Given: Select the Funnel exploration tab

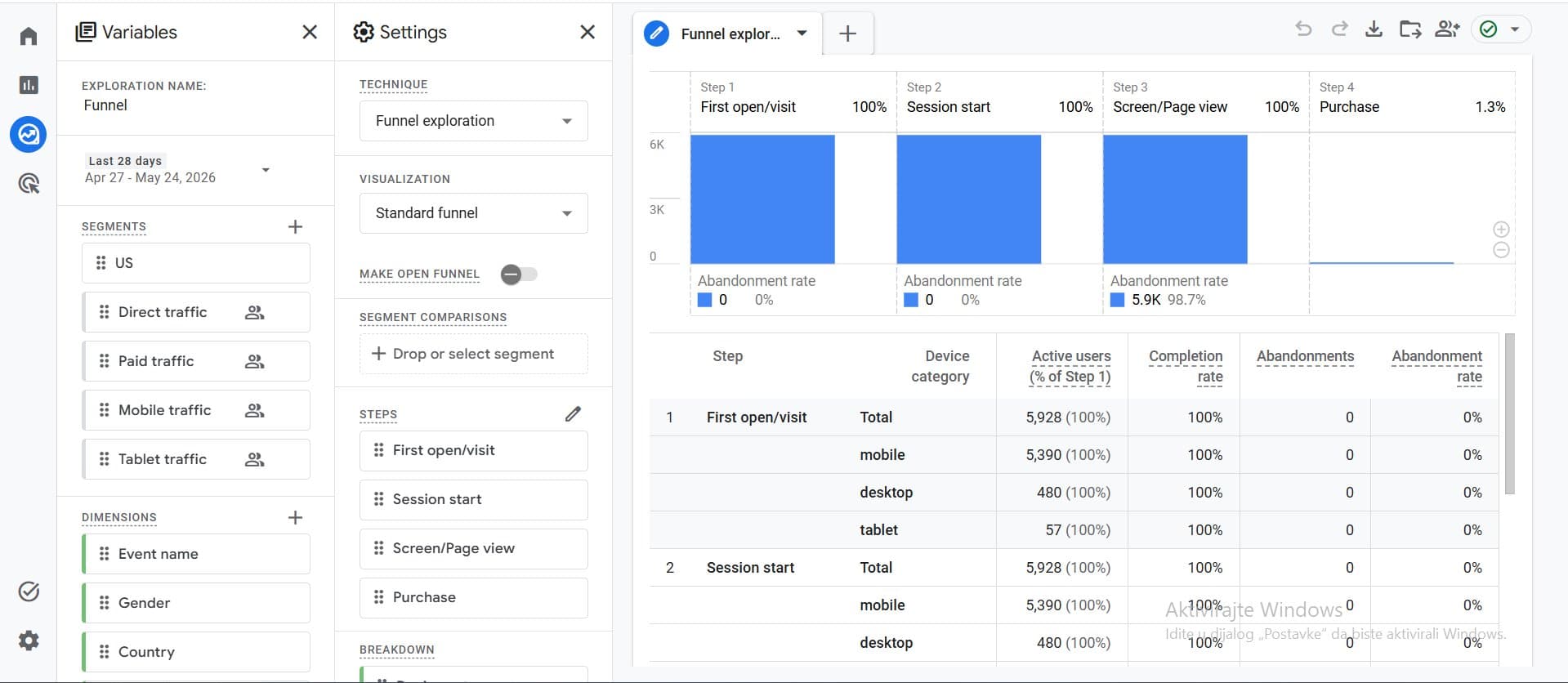Looking at the screenshot, I should point(727,33).
